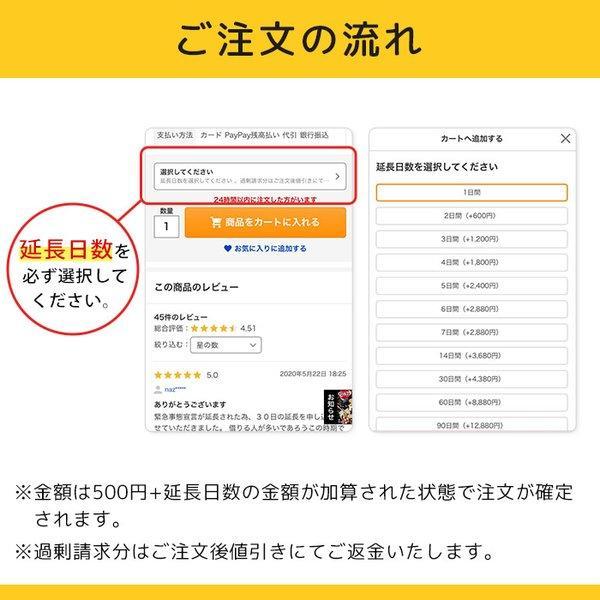The width and height of the screenshot is (600, 600).
Task: Select the 1日間 extension option
Action: (471, 192)
